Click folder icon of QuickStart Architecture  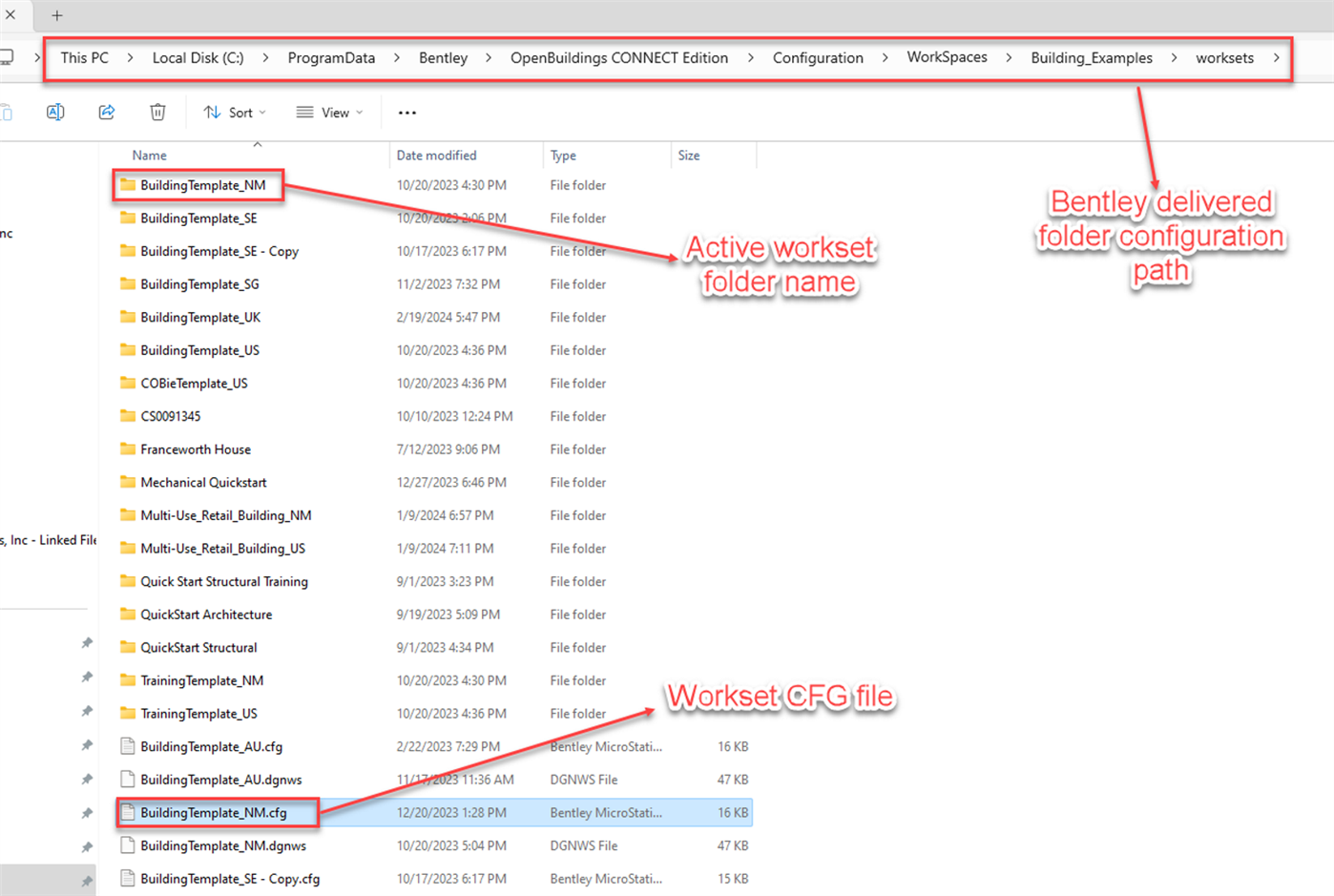coord(128,615)
